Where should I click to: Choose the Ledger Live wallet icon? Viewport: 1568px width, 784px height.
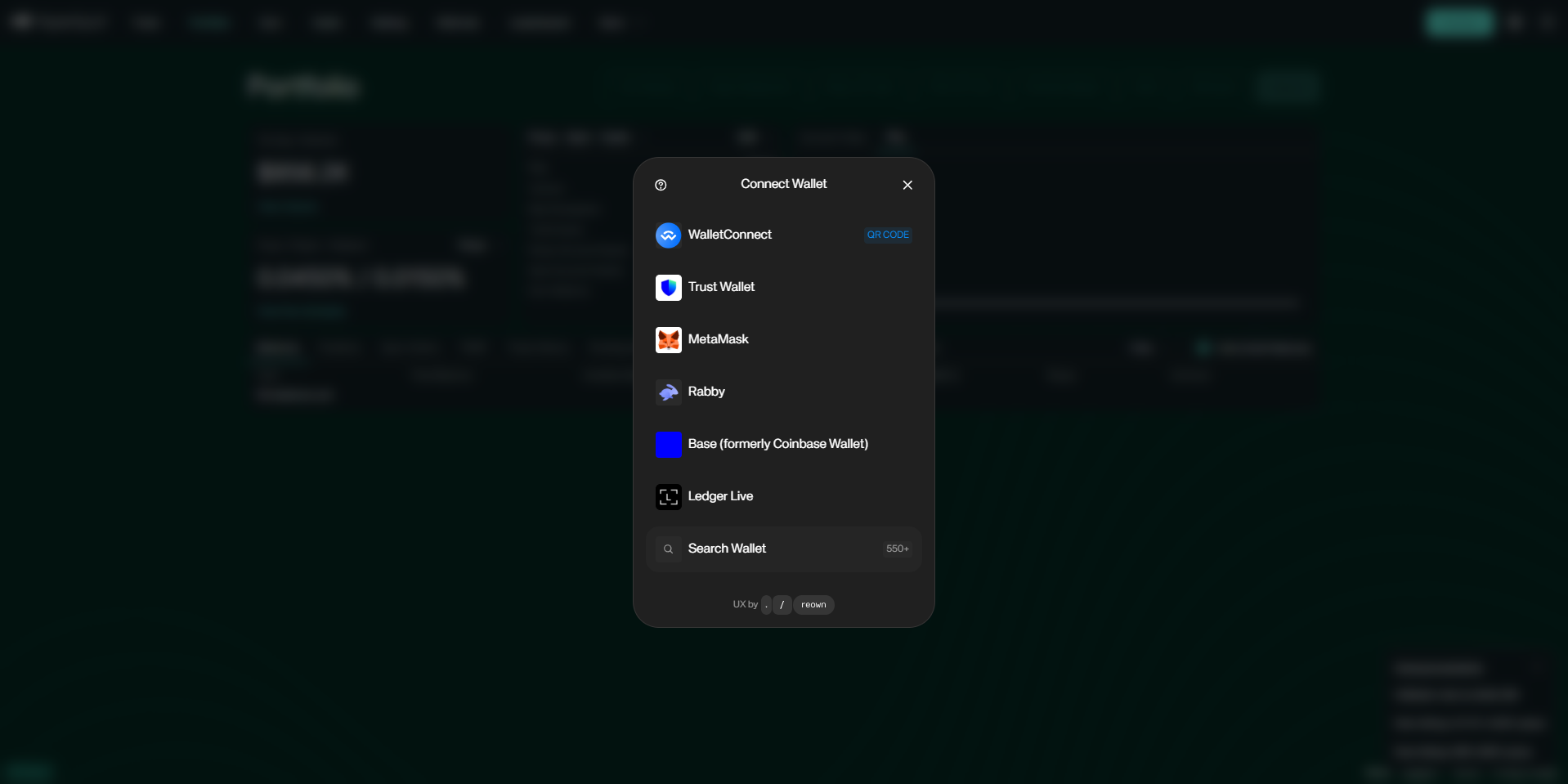(669, 497)
